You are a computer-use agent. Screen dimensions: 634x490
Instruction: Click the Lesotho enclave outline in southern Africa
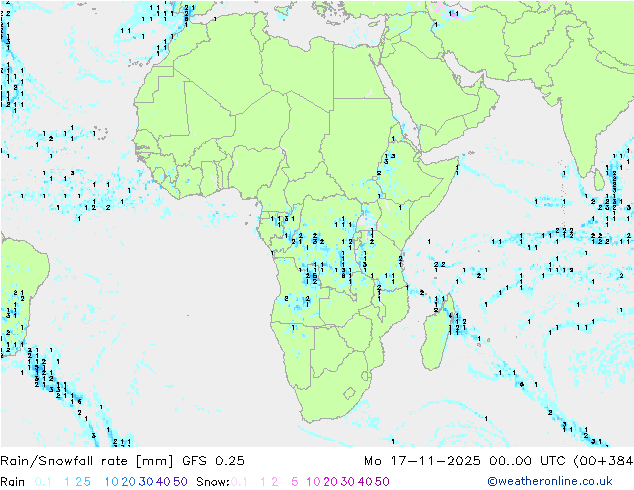click(x=349, y=393)
